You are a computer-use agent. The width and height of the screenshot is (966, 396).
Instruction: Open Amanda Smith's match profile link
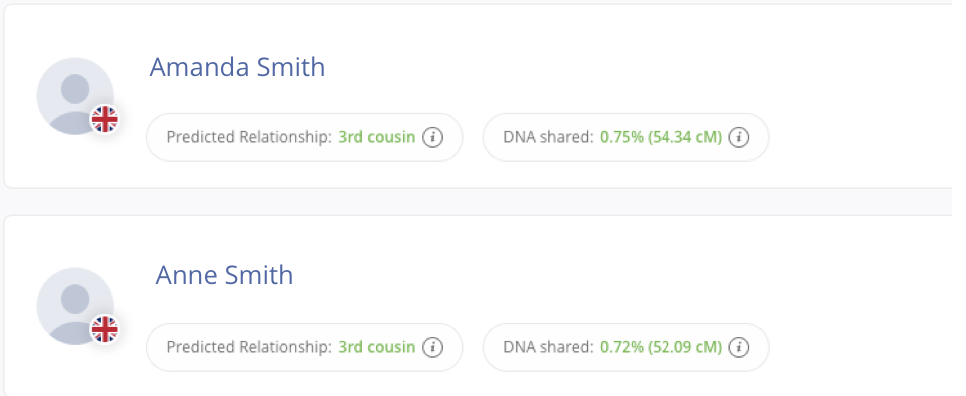click(x=237, y=67)
